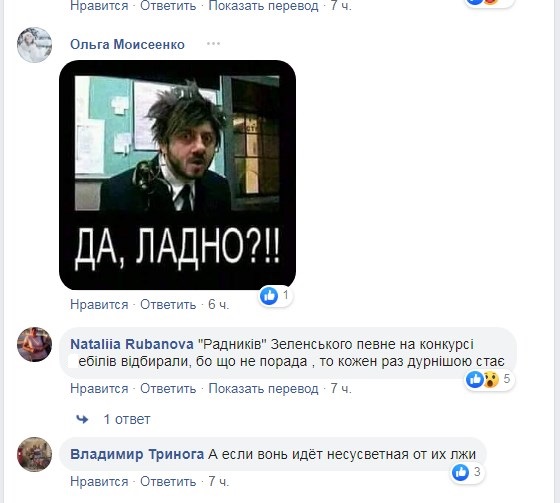Reply to Ольга Моисеенко's comment with Ответить
Image resolution: width=560 pixels, height=503 pixels.
168,305
